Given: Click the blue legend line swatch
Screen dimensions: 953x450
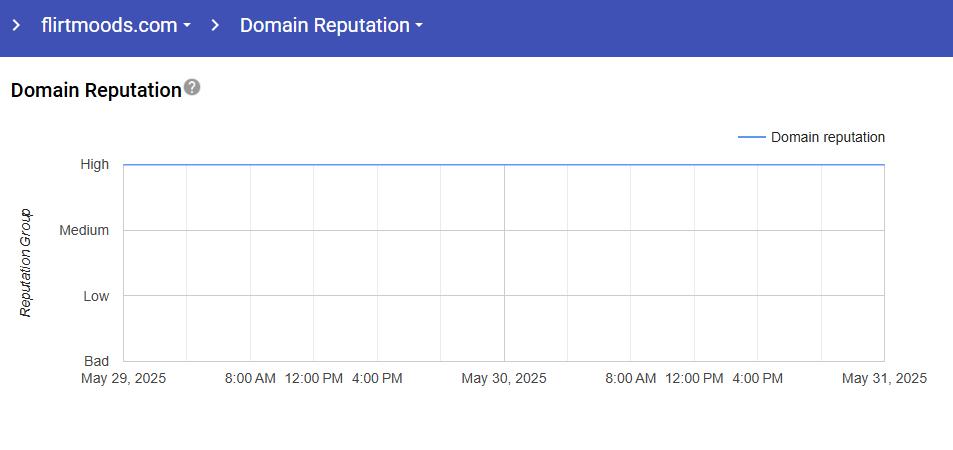Looking at the screenshot, I should 751,138.
